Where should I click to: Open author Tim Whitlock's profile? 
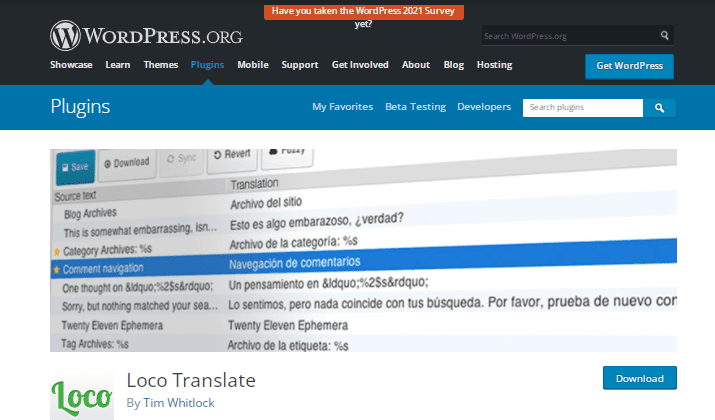[x=179, y=403]
